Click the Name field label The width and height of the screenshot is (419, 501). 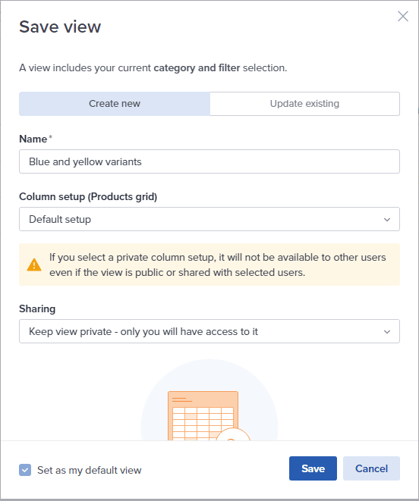pos(33,139)
